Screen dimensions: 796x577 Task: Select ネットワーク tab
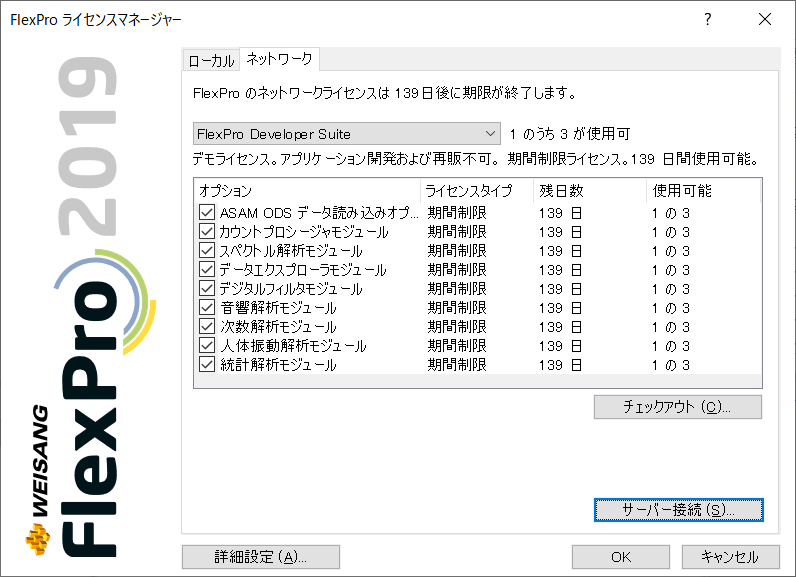279,59
